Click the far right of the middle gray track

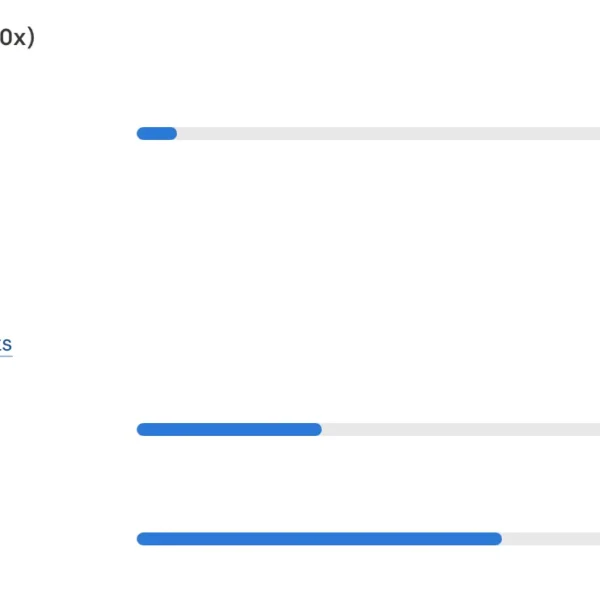[595, 429]
